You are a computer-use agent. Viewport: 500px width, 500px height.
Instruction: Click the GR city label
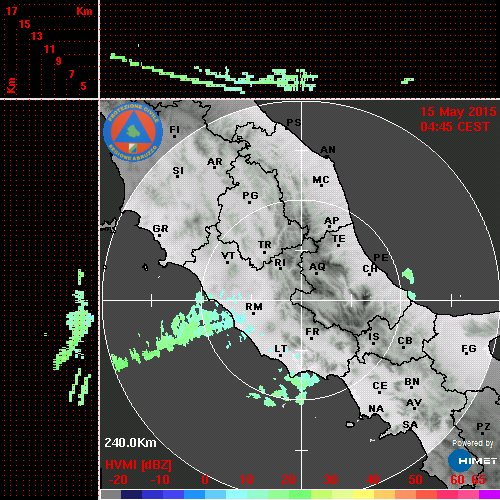pos(160,229)
